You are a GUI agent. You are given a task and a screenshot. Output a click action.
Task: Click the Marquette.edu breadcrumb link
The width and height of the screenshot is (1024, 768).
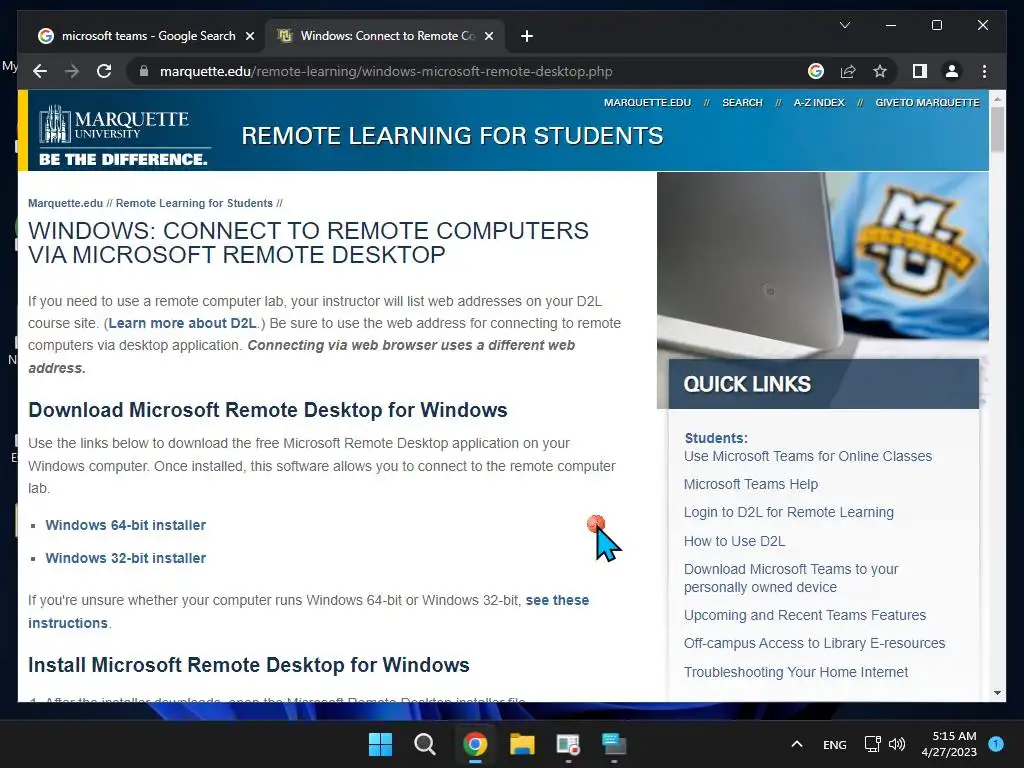point(65,203)
